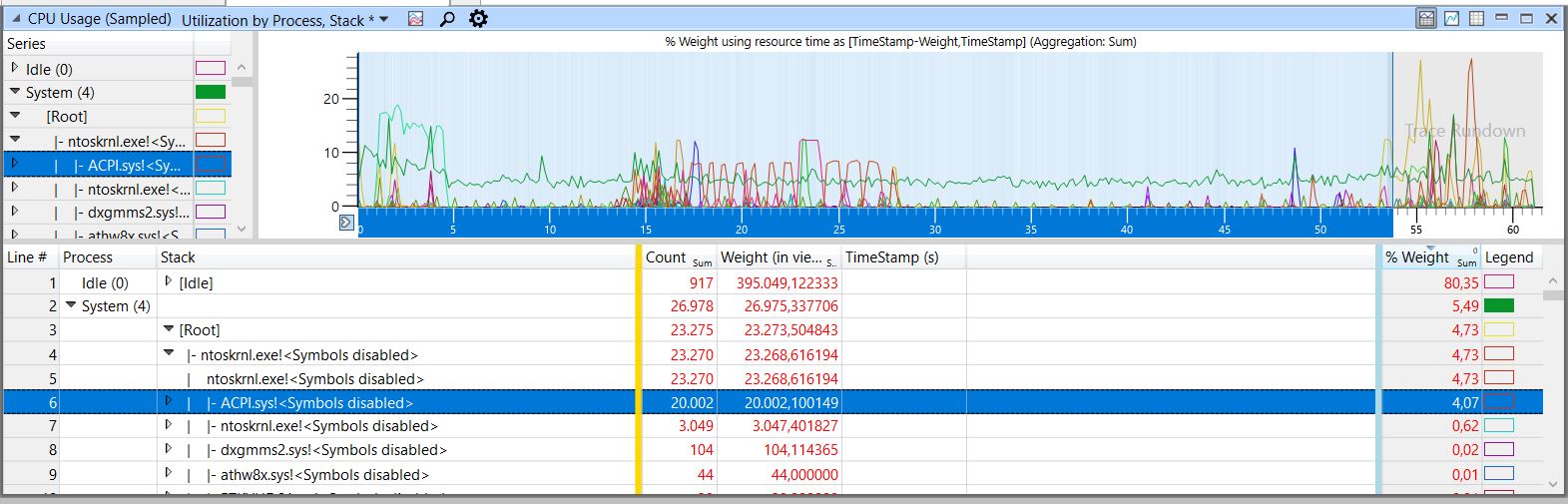Sort by Count column header
This screenshot has height=504, width=1568.
[679, 256]
